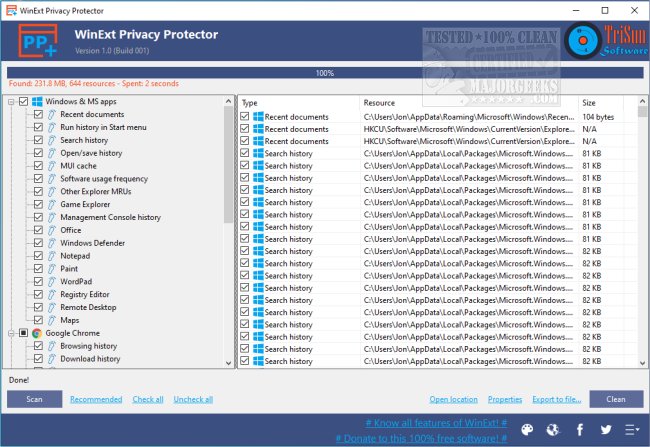The height and width of the screenshot is (447, 650).
Task: Click the 100% scan progress bar
Action: tap(325, 73)
